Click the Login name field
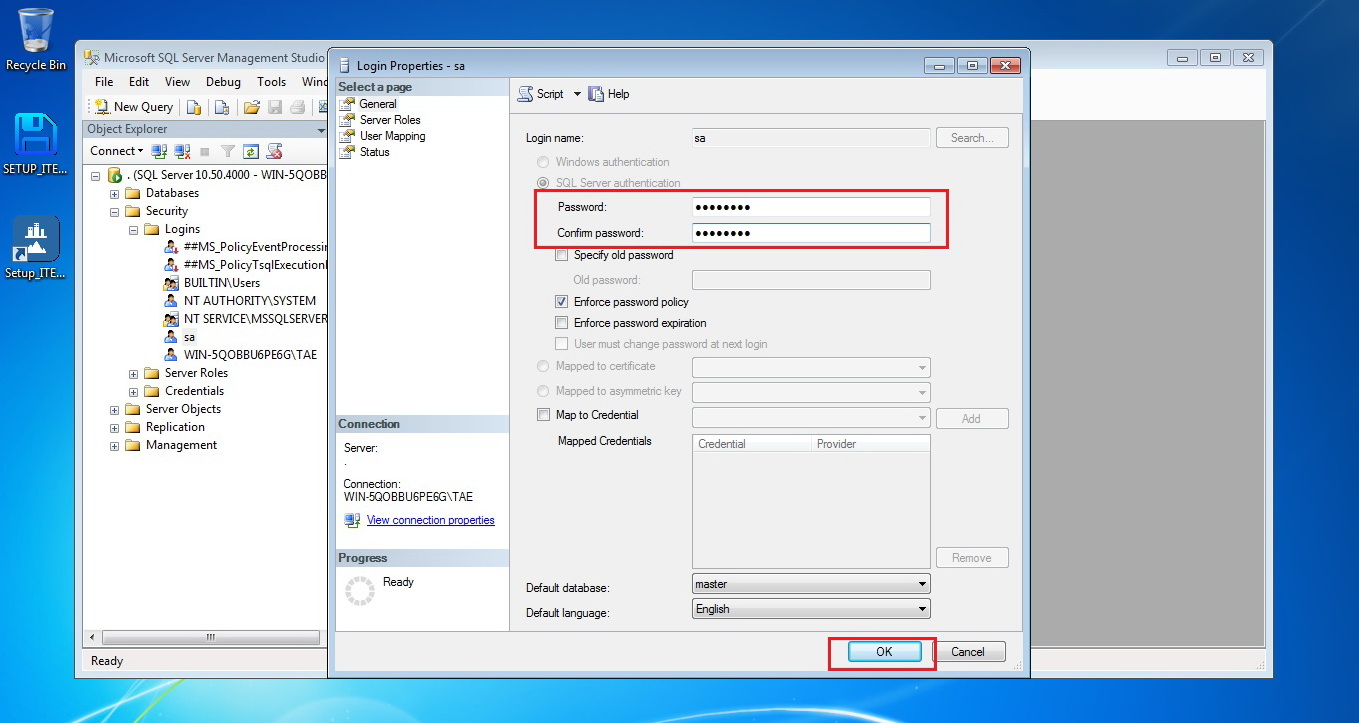 tap(811, 138)
